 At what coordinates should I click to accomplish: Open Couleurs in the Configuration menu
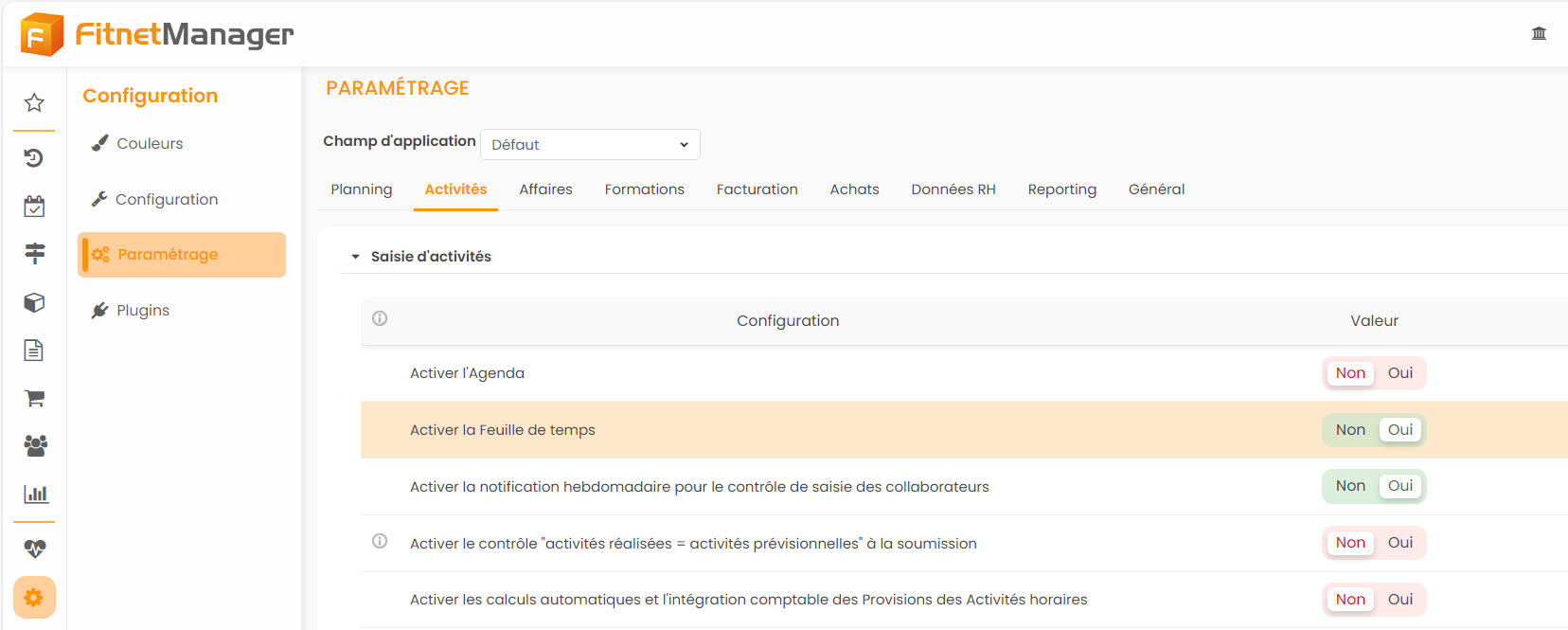[149, 144]
